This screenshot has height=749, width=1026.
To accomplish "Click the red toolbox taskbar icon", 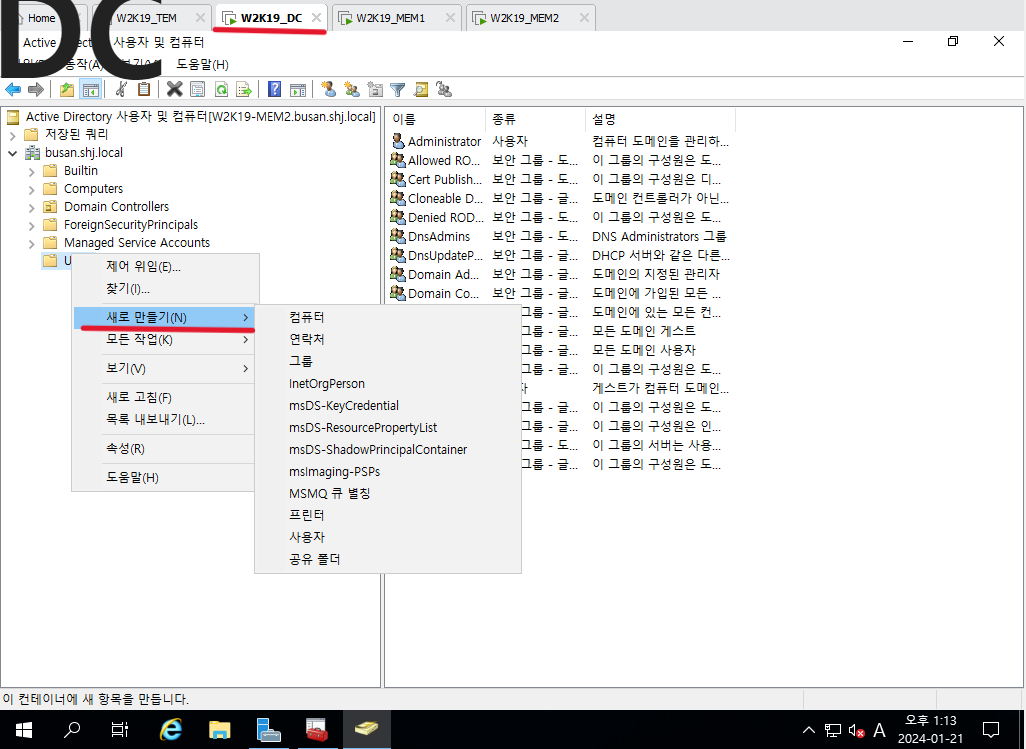I will (317, 729).
